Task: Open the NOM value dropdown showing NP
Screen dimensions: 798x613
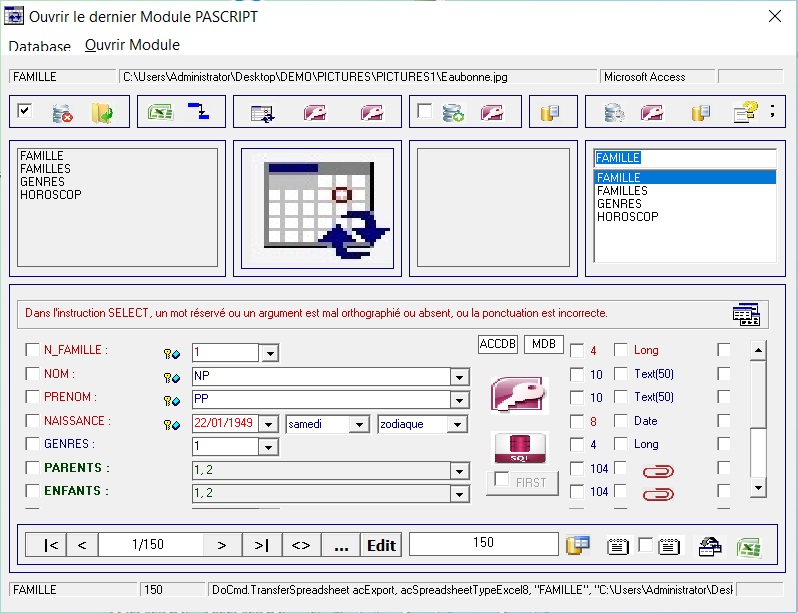Action: [460, 377]
